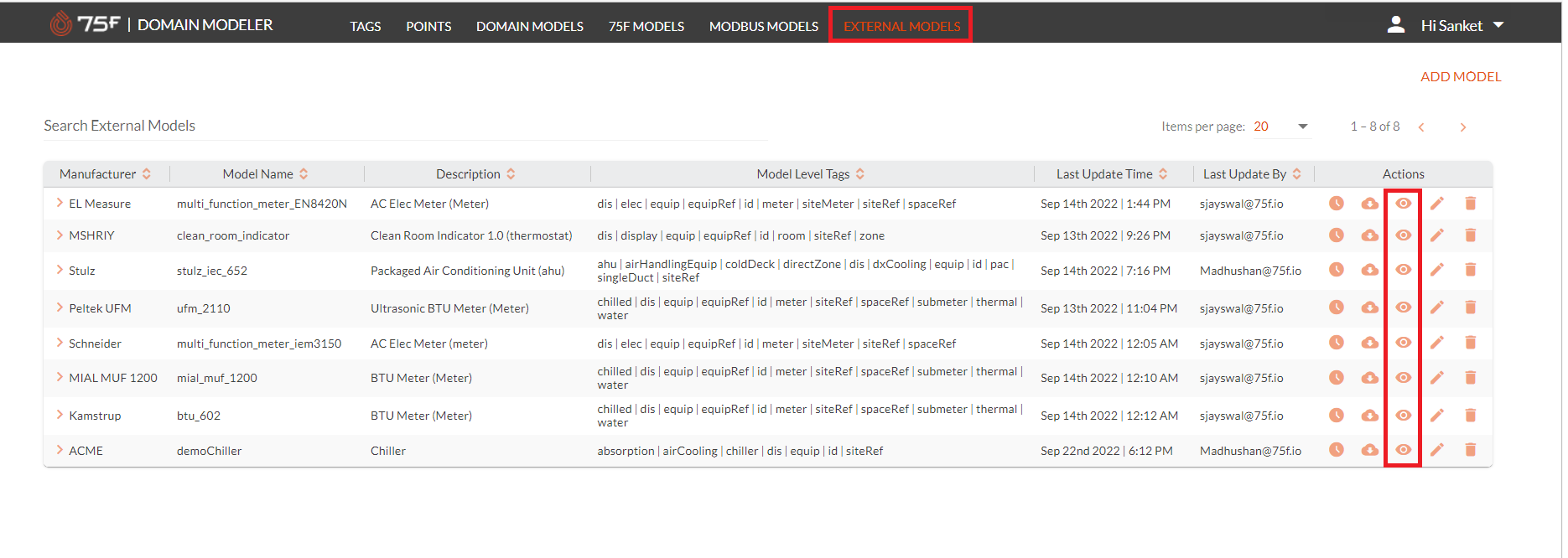Expand the Peltek UFM row

click(x=60, y=307)
